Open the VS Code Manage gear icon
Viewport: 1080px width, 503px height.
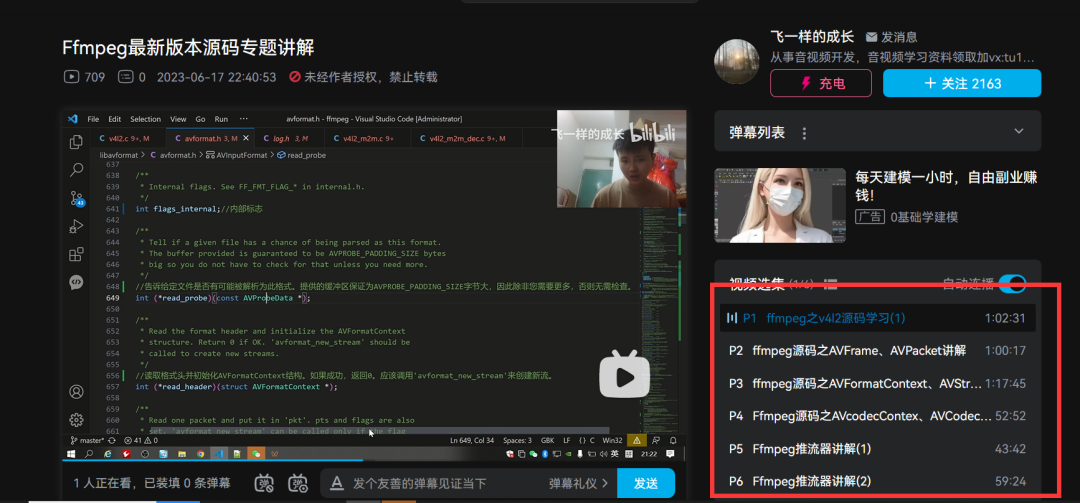76,420
